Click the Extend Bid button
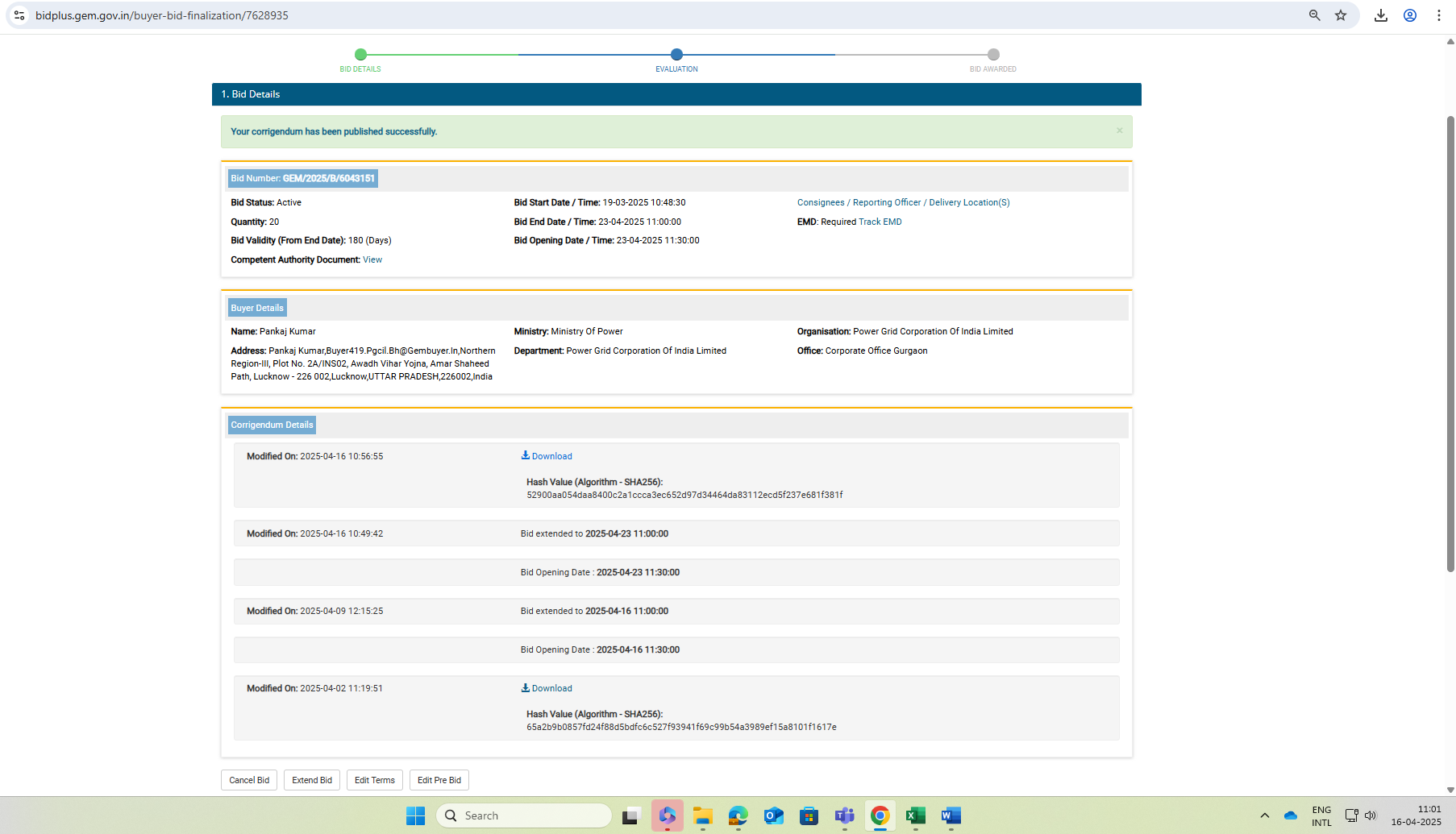Screen dimensions: 1456x834 [312, 780]
